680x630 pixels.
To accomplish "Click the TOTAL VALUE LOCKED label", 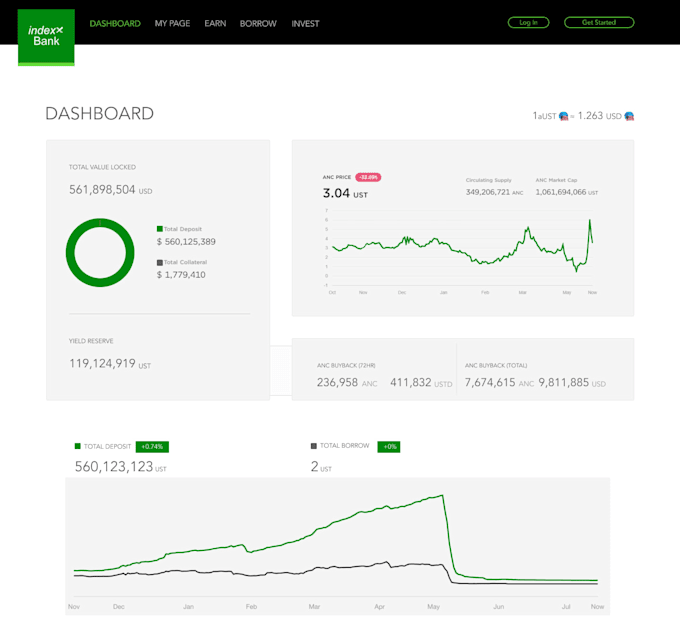I will point(102,167).
